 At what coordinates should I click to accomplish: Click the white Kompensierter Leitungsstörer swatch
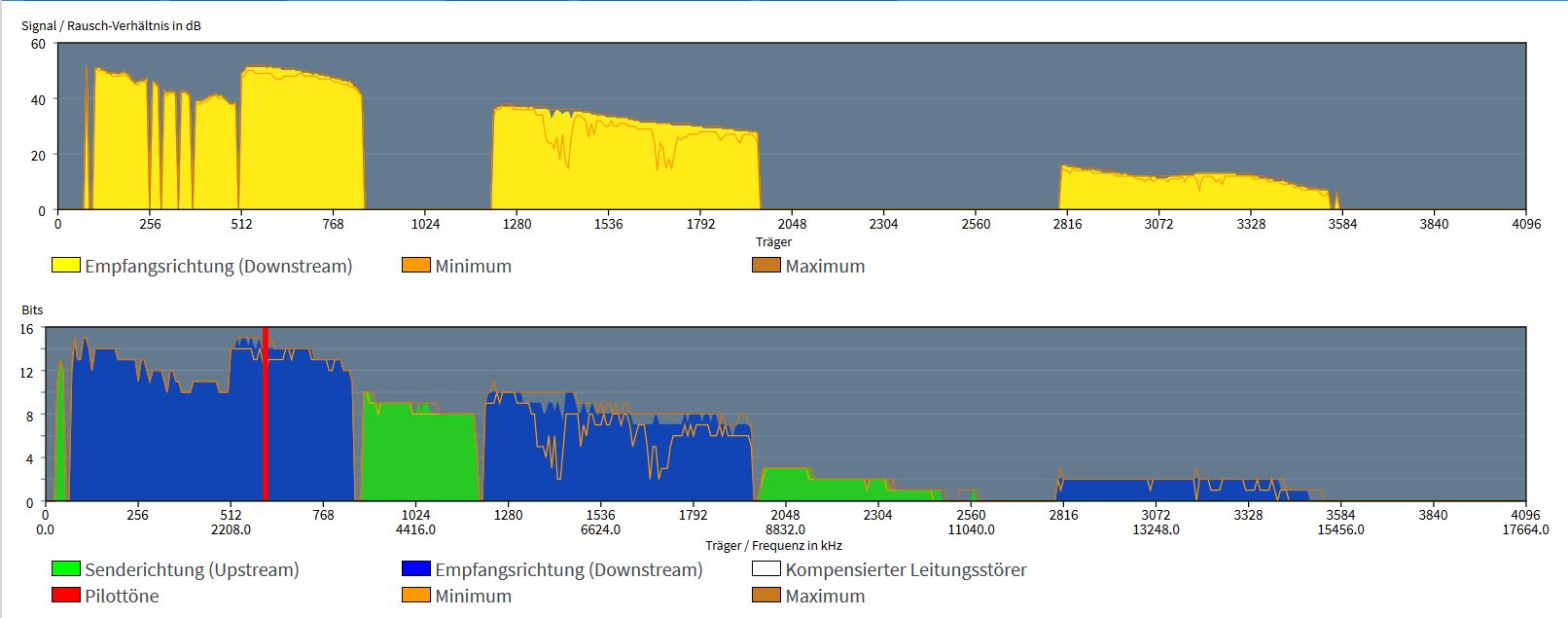(x=766, y=568)
